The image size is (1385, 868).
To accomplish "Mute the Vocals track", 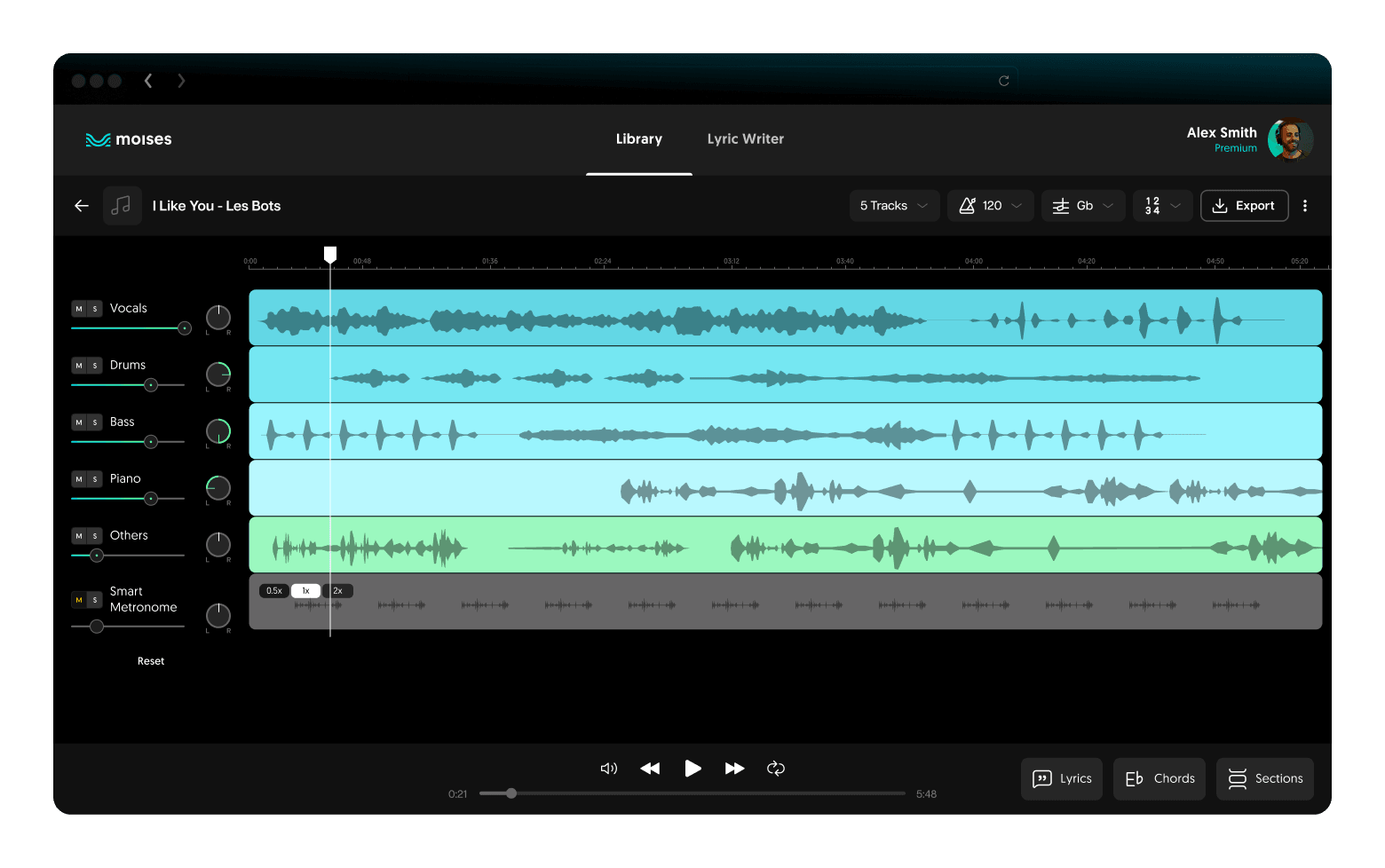I will 79,309.
